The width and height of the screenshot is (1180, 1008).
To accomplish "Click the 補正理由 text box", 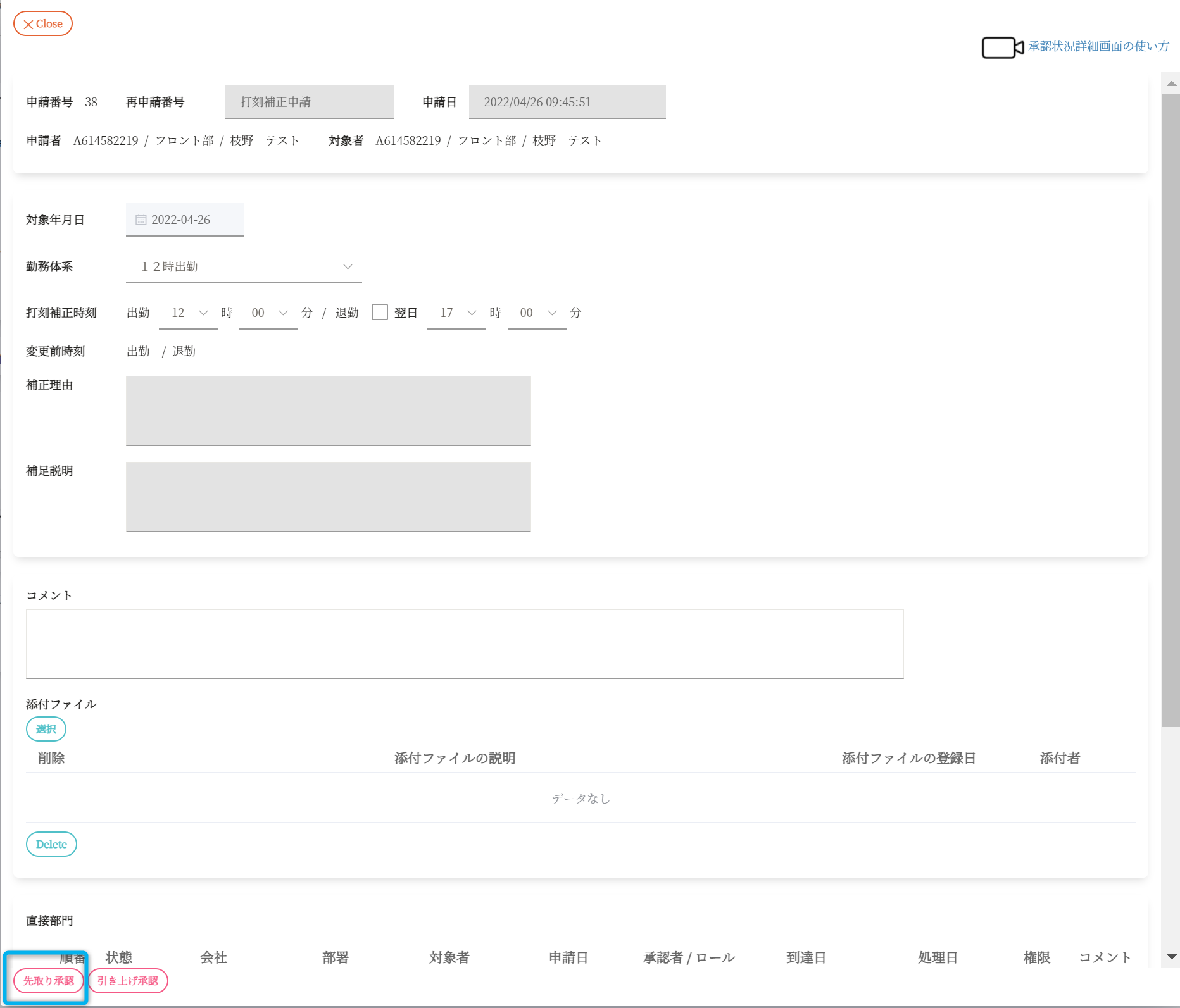I will tap(328, 411).
